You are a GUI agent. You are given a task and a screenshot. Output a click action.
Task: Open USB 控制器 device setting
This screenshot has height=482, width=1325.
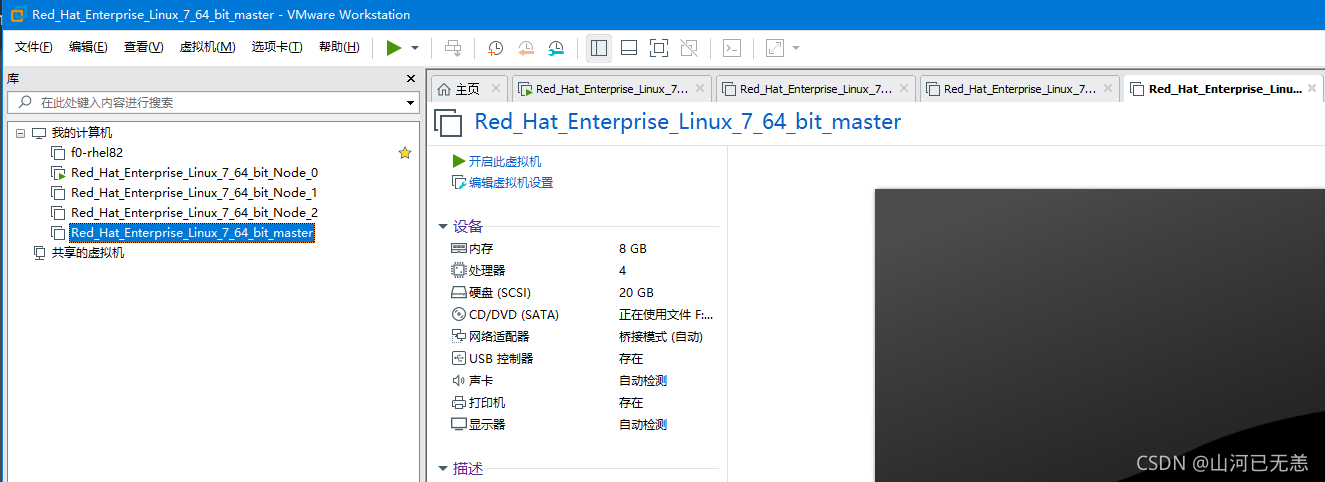pos(501,359)
